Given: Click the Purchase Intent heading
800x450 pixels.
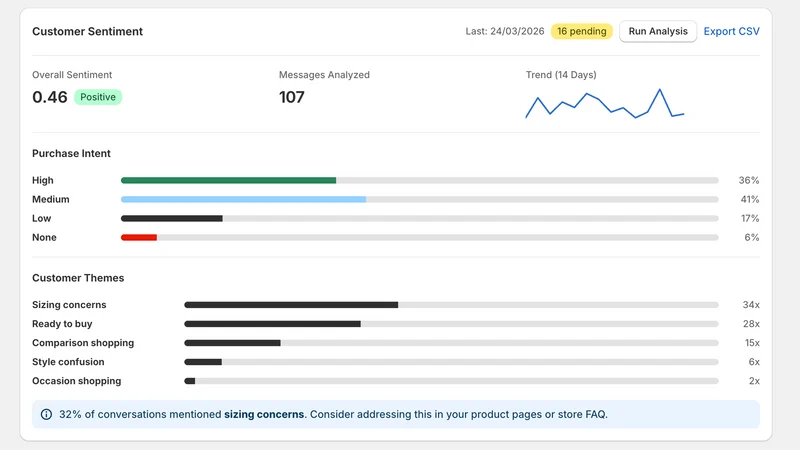Looking at the screenshot, I should pos(71,153).
